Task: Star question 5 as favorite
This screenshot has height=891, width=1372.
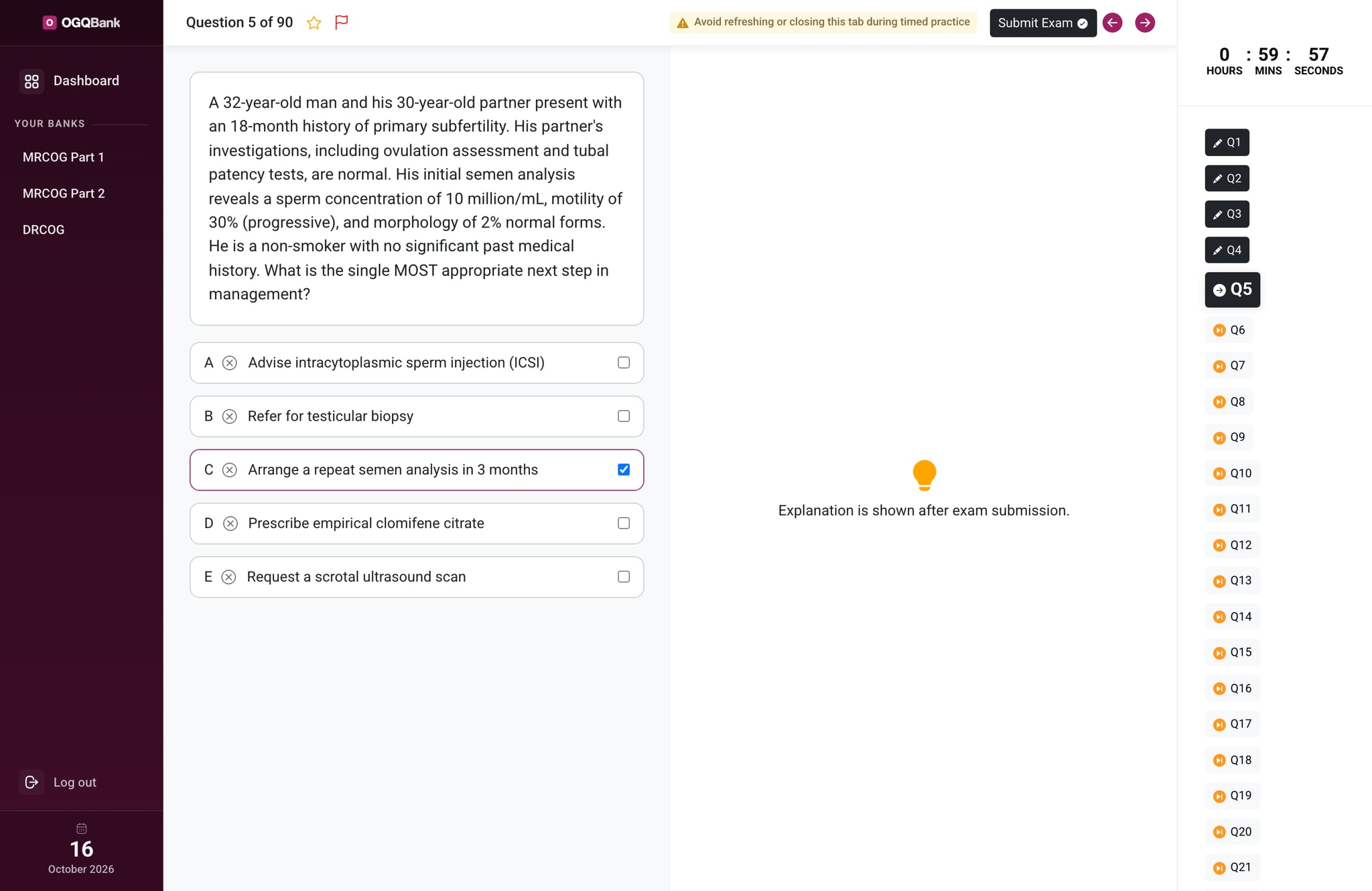Action: (314, 23)
